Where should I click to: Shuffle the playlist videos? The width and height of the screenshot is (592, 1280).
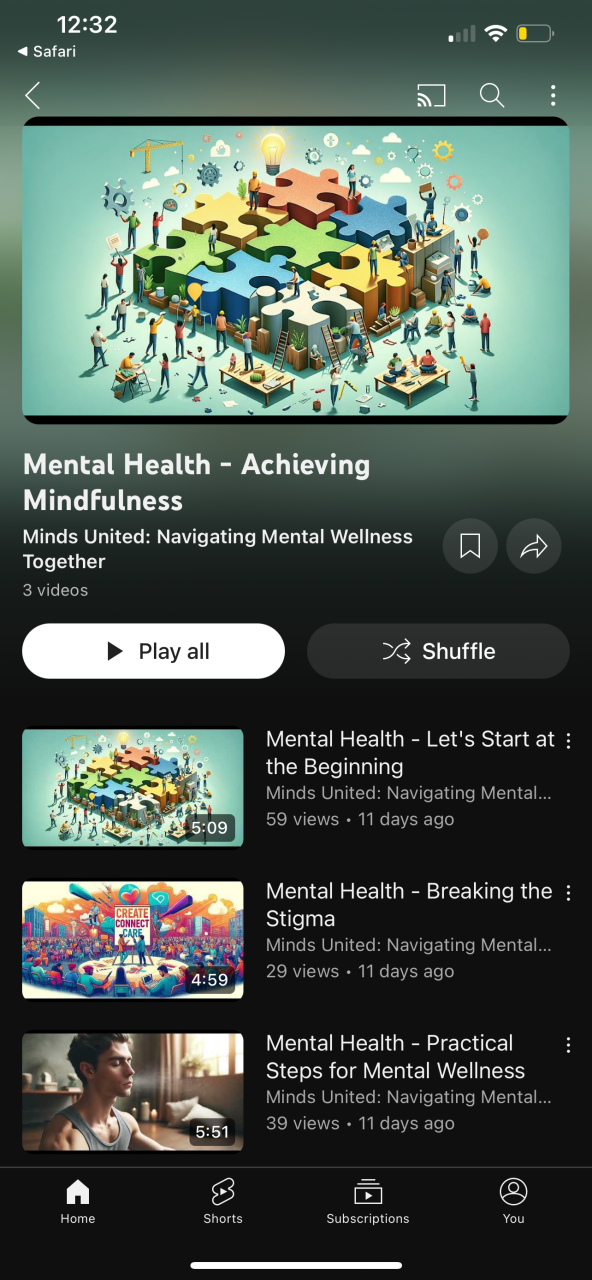(x=438, y=651)
